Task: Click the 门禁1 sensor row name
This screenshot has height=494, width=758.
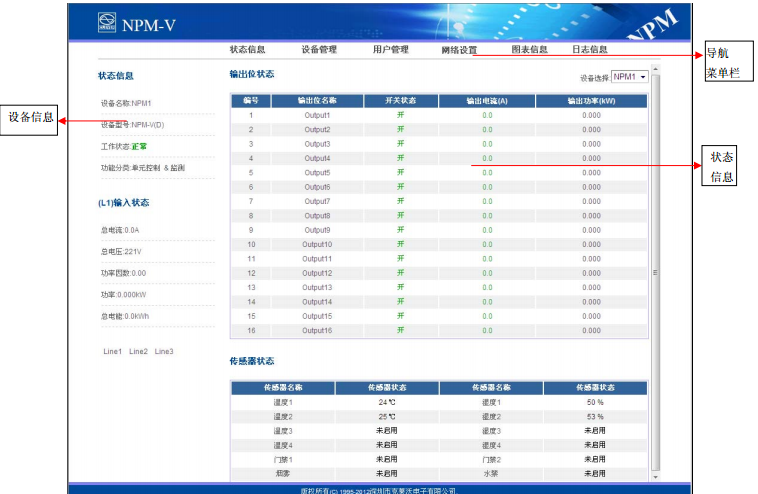Action: tap(283, 460)
